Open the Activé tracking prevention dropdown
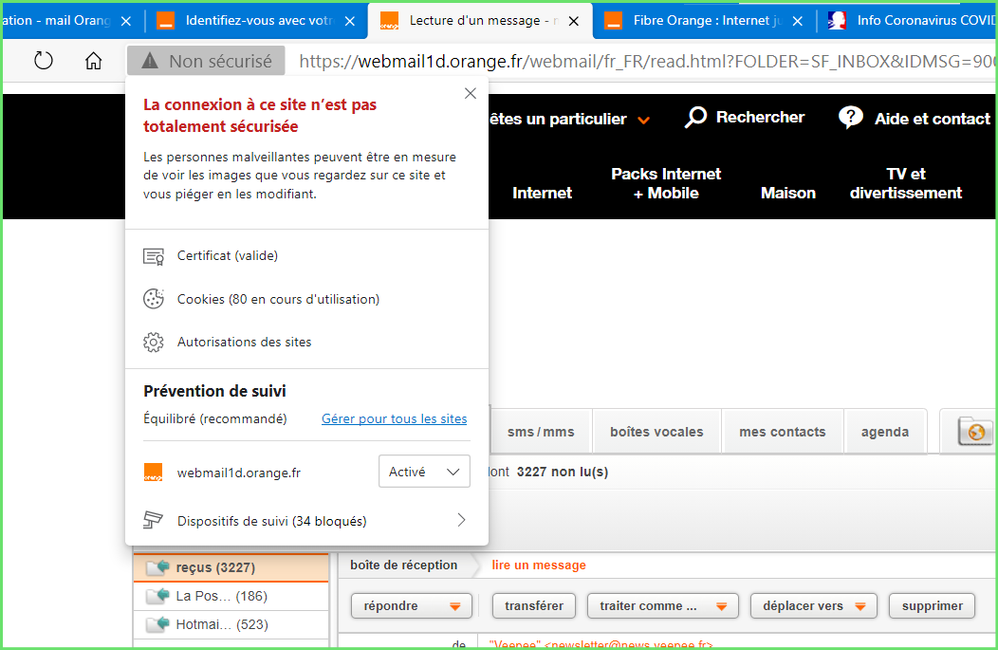 (x=424, y=472)
